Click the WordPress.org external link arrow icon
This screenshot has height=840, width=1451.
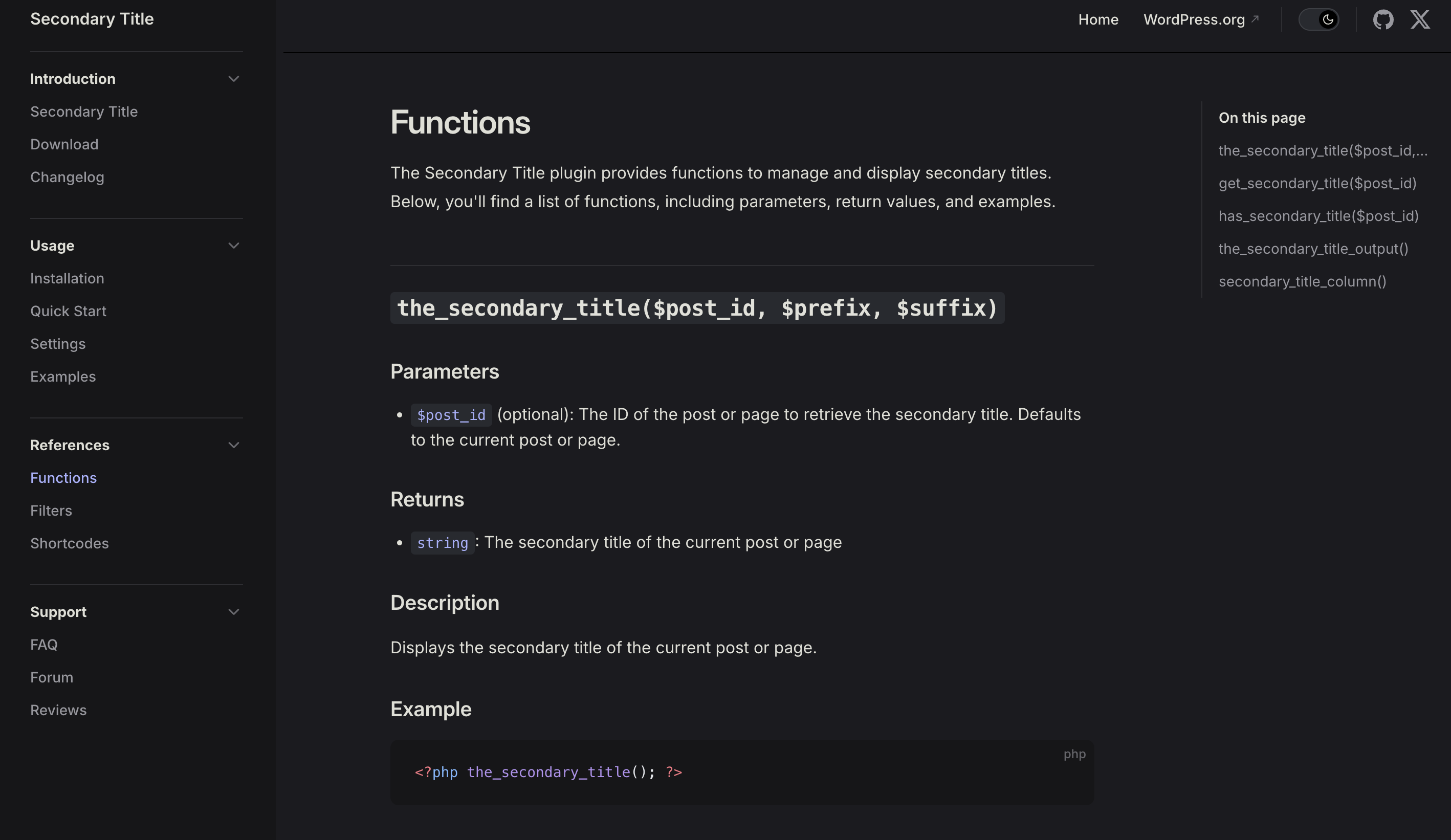(1255, 18)
